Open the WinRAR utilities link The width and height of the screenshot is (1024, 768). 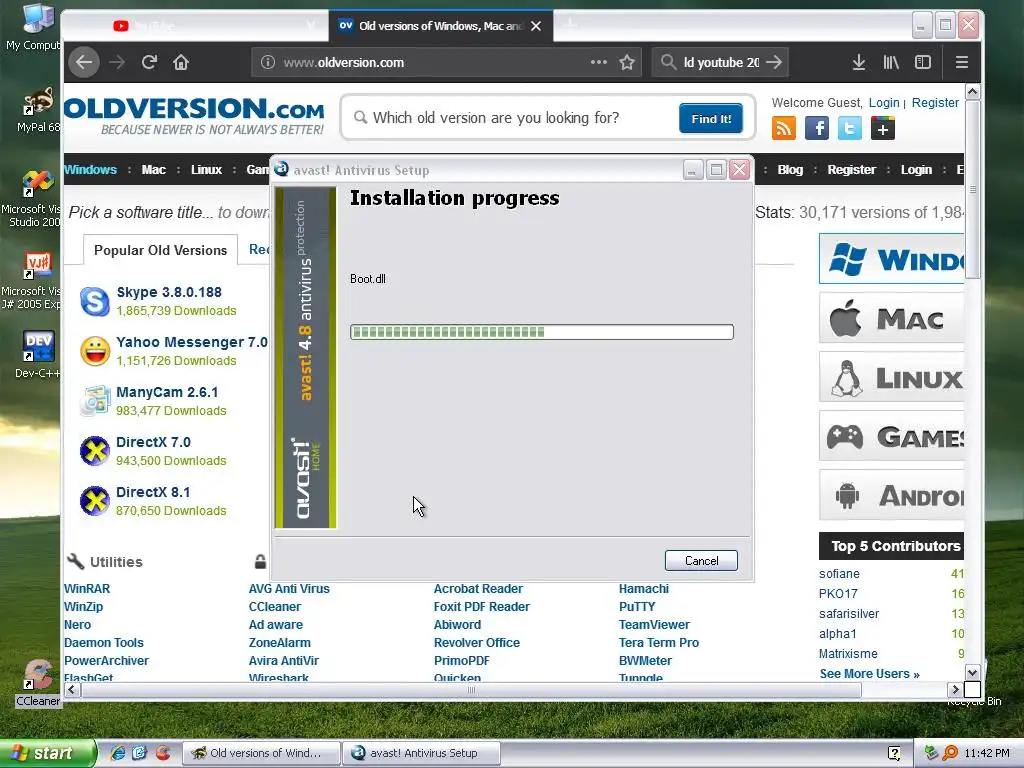click(87, 588)
